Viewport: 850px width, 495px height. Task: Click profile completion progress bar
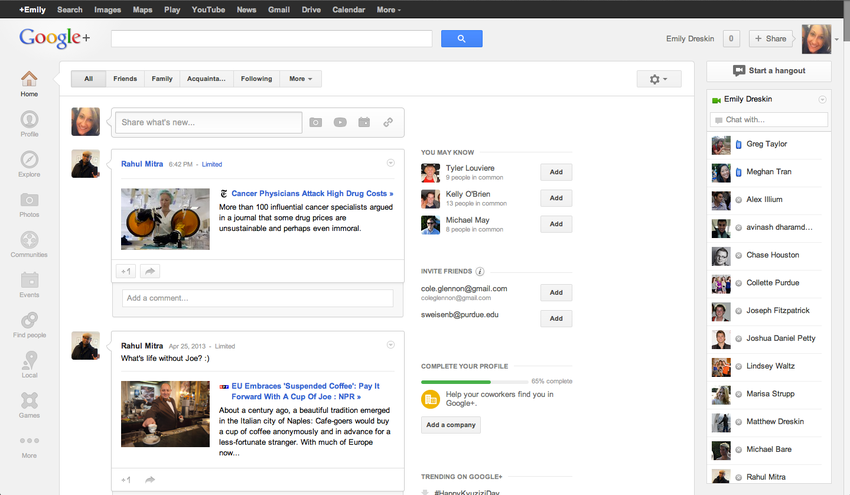[x=474, y=382]
